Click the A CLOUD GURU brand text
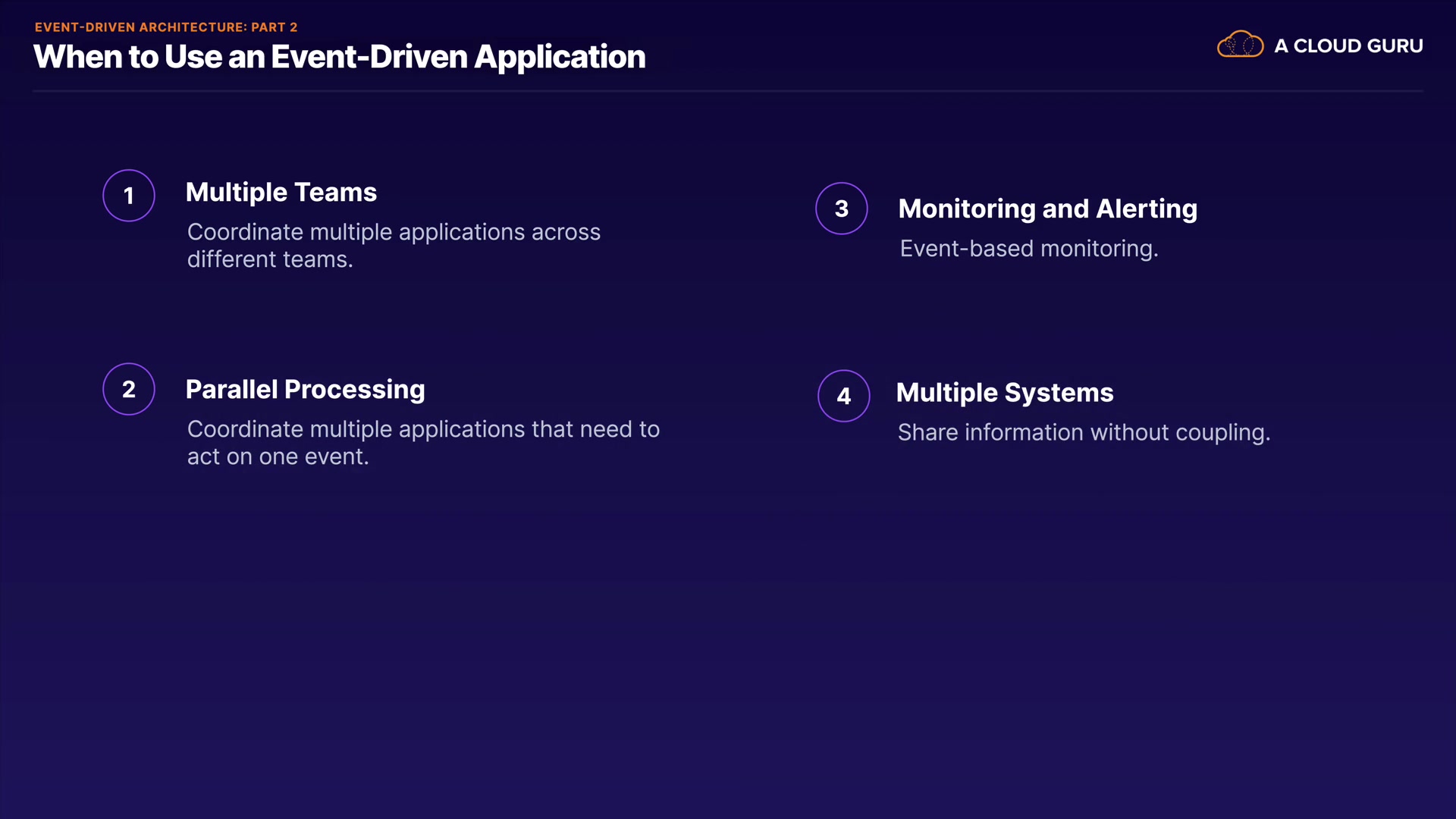Viewport: 1456px width, 819px height. pos(1348,46)
